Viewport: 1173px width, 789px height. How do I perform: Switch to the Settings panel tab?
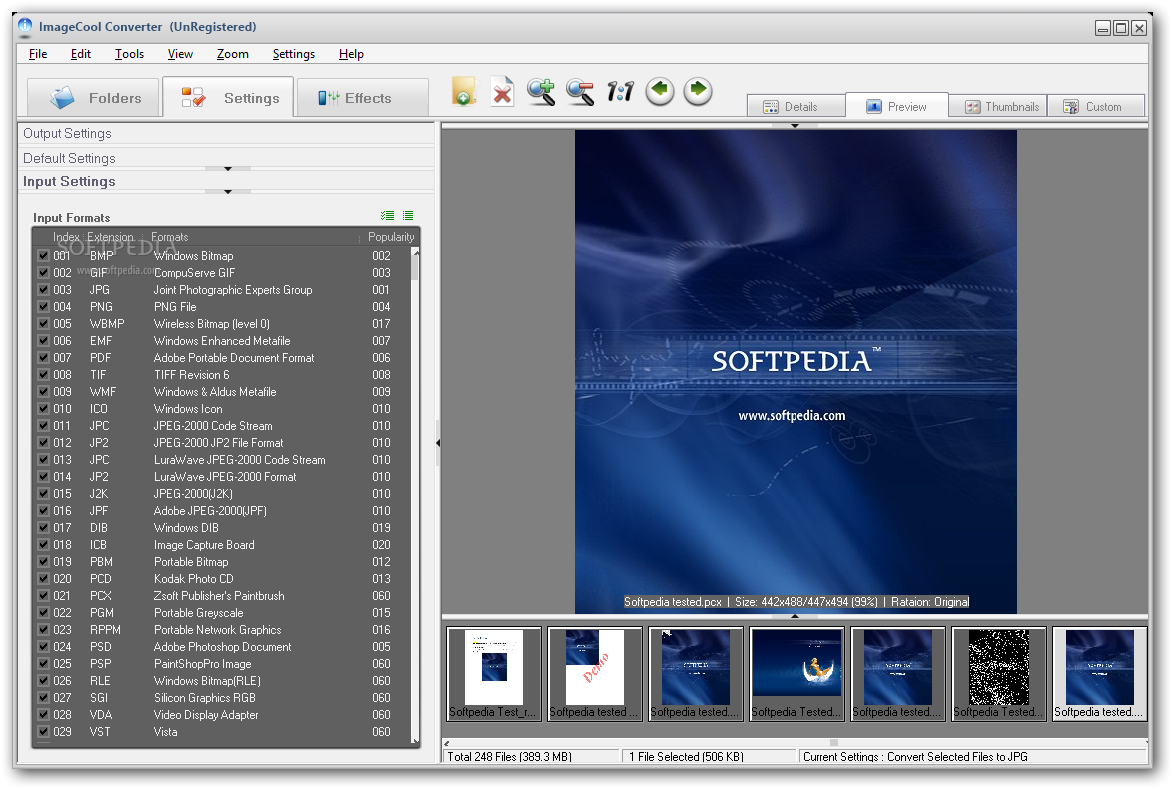click(x=228, y=97)
